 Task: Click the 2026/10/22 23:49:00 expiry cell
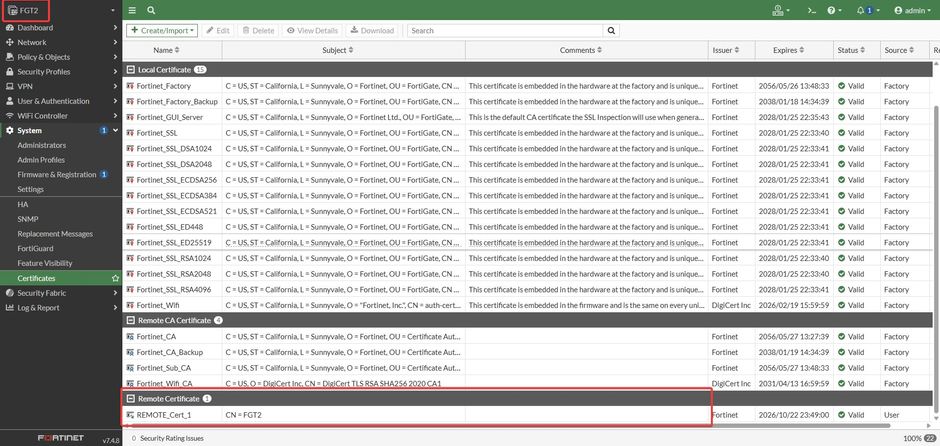pos(794,415)
